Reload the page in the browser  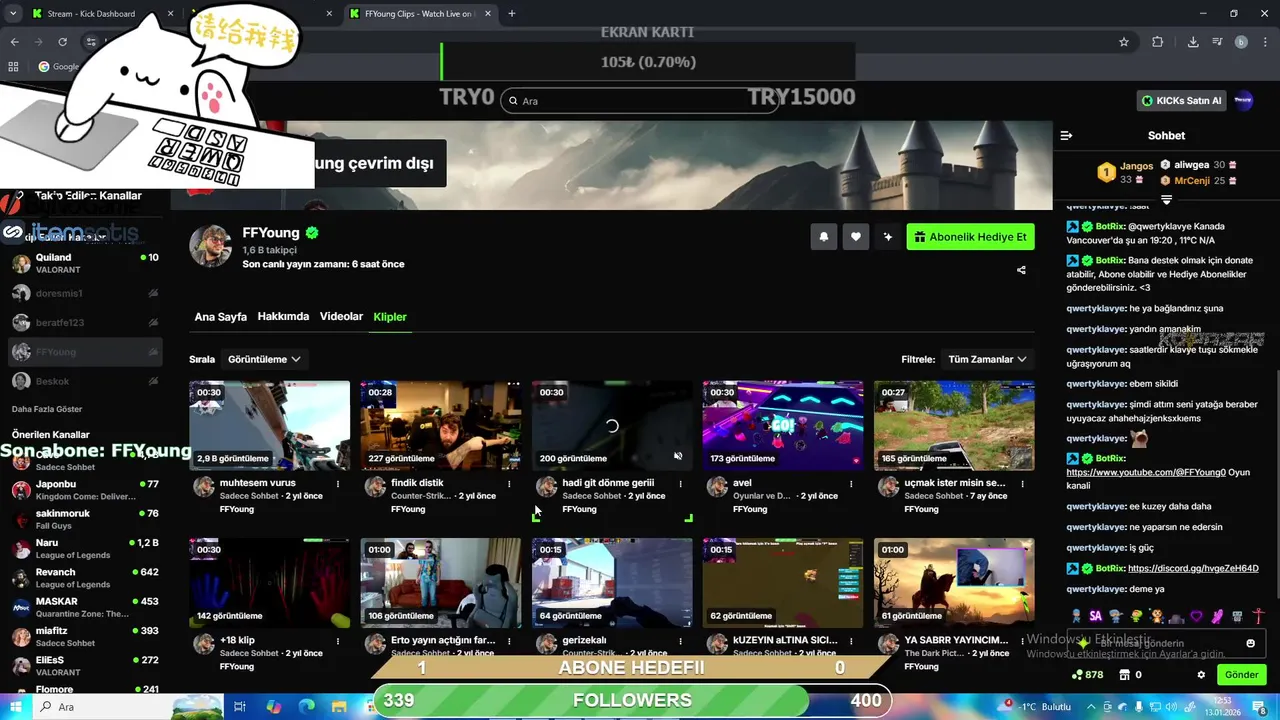click(63, 42)
